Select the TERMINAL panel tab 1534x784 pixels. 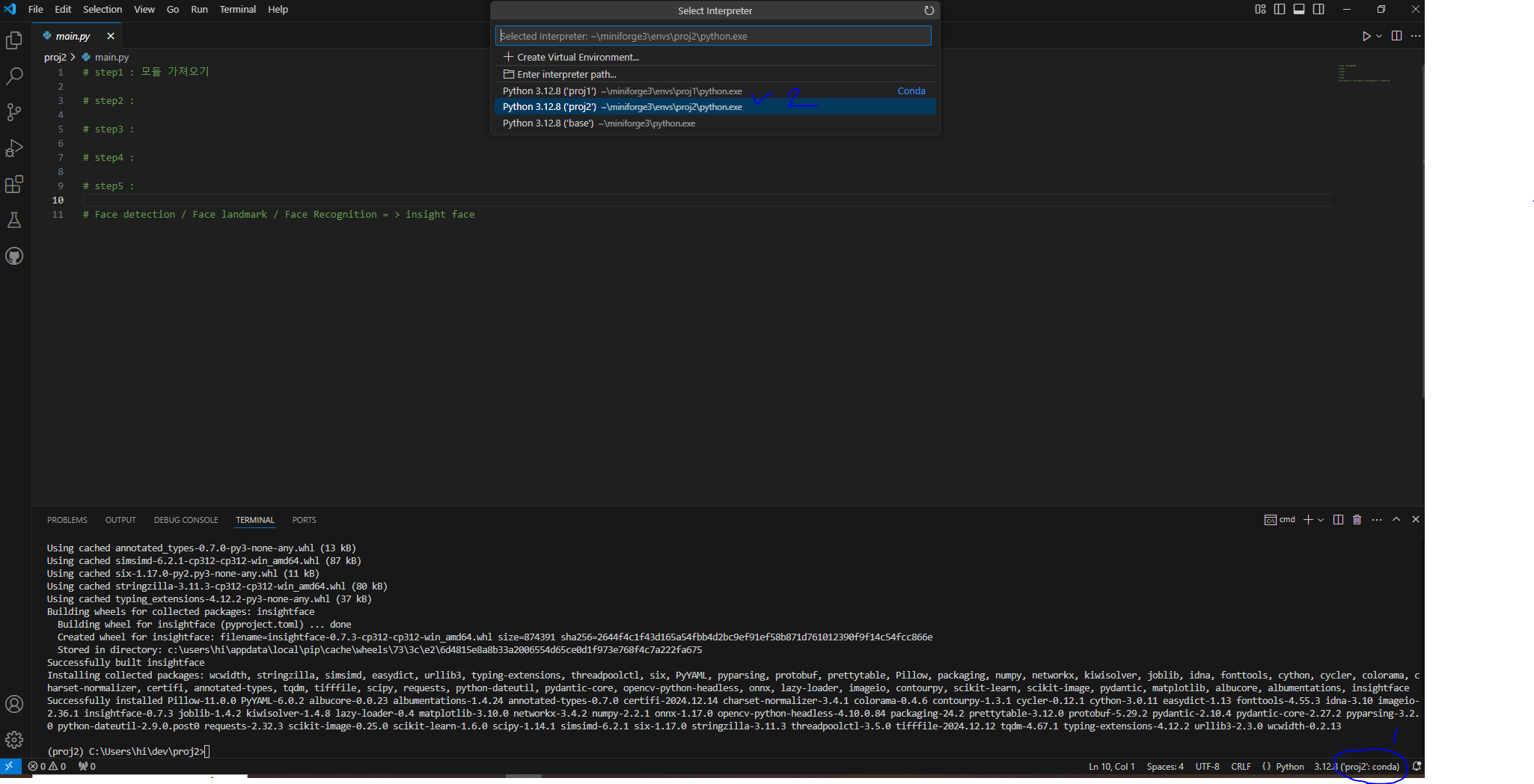pyautogui.click(x=255, y=520)
